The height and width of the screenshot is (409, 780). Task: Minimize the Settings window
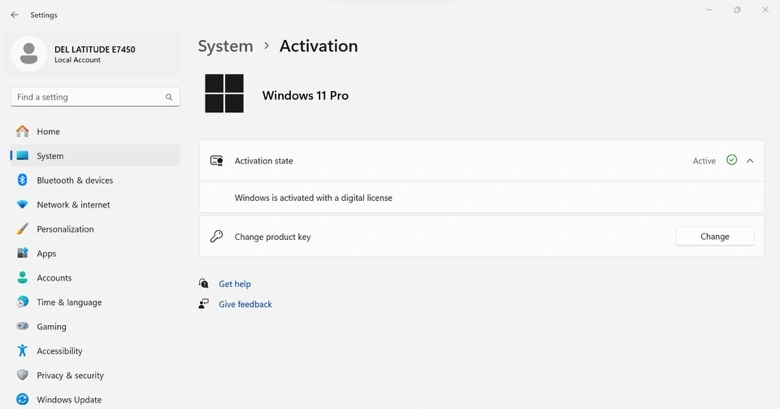tap(709, 10)
